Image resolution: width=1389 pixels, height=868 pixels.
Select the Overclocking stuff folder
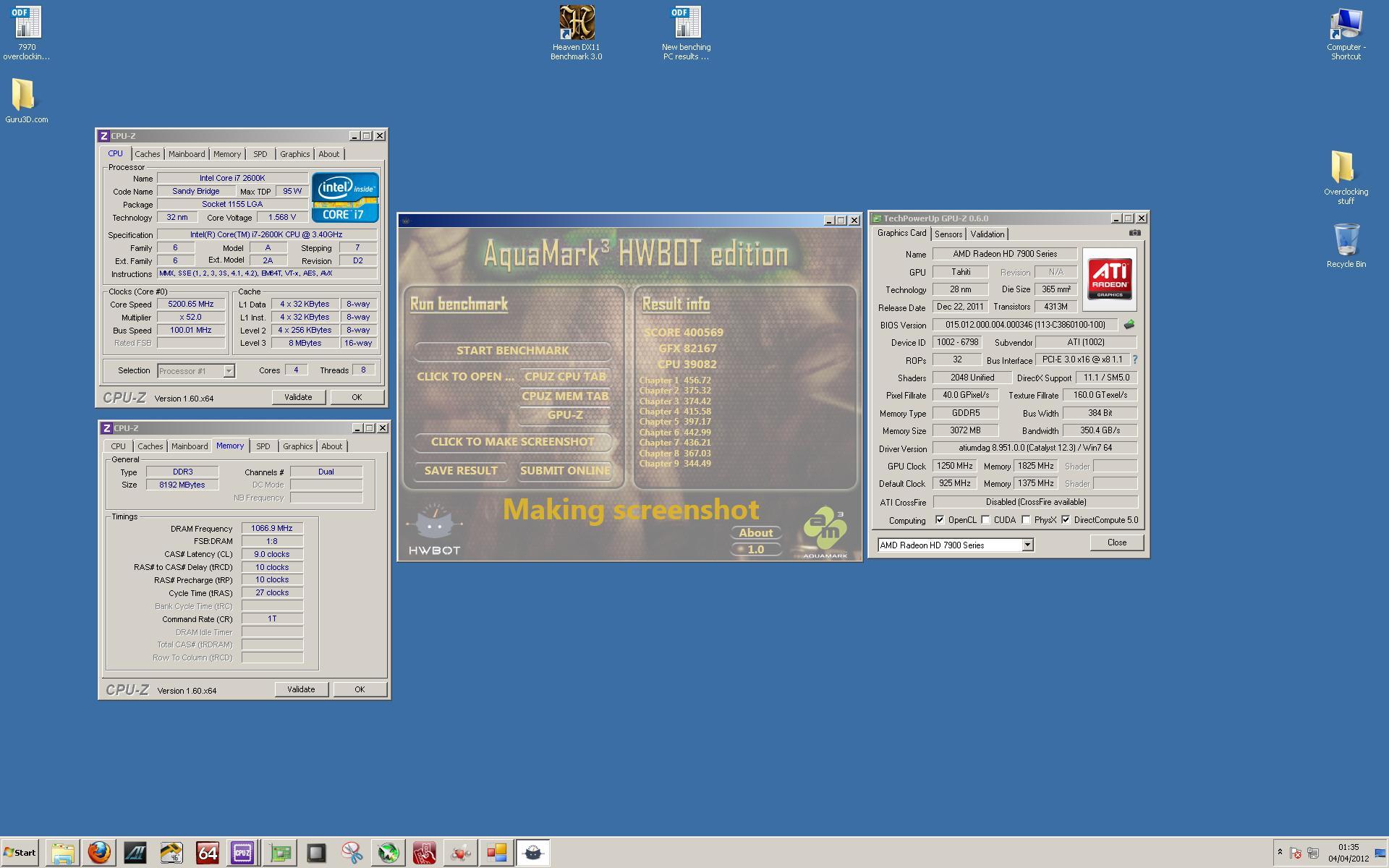(1346, 177)
